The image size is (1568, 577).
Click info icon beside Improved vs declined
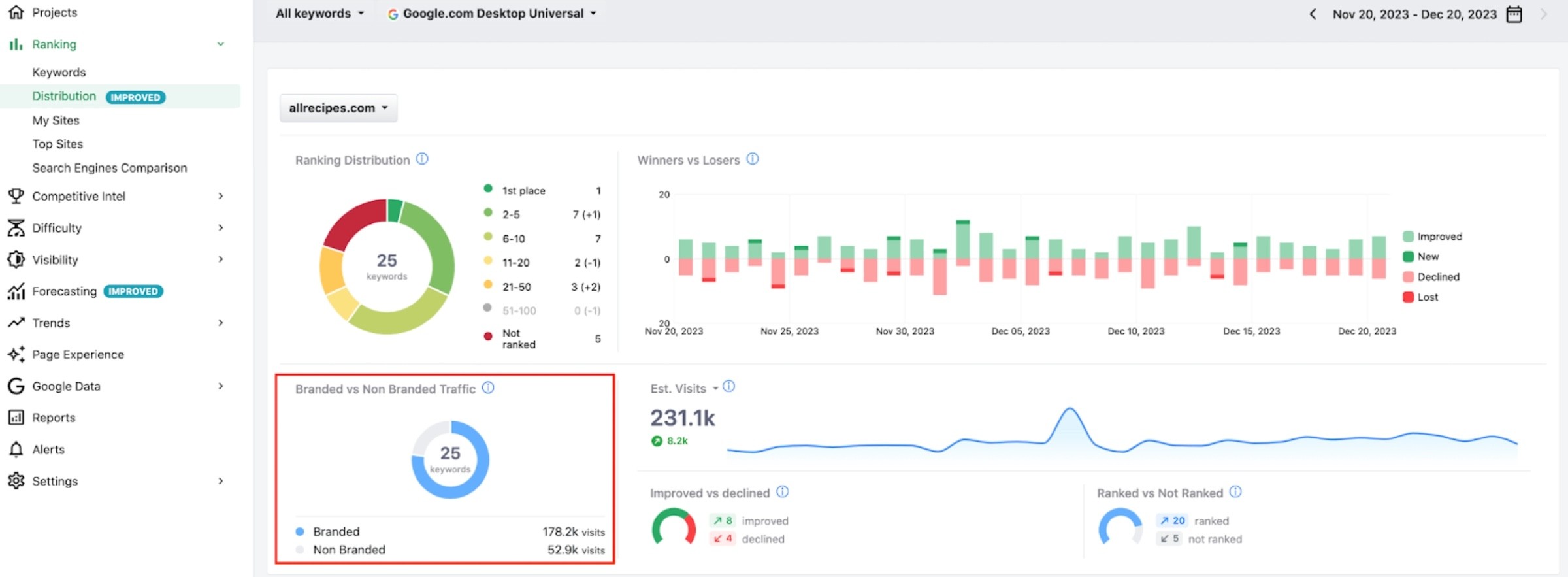tap(783, 491)
